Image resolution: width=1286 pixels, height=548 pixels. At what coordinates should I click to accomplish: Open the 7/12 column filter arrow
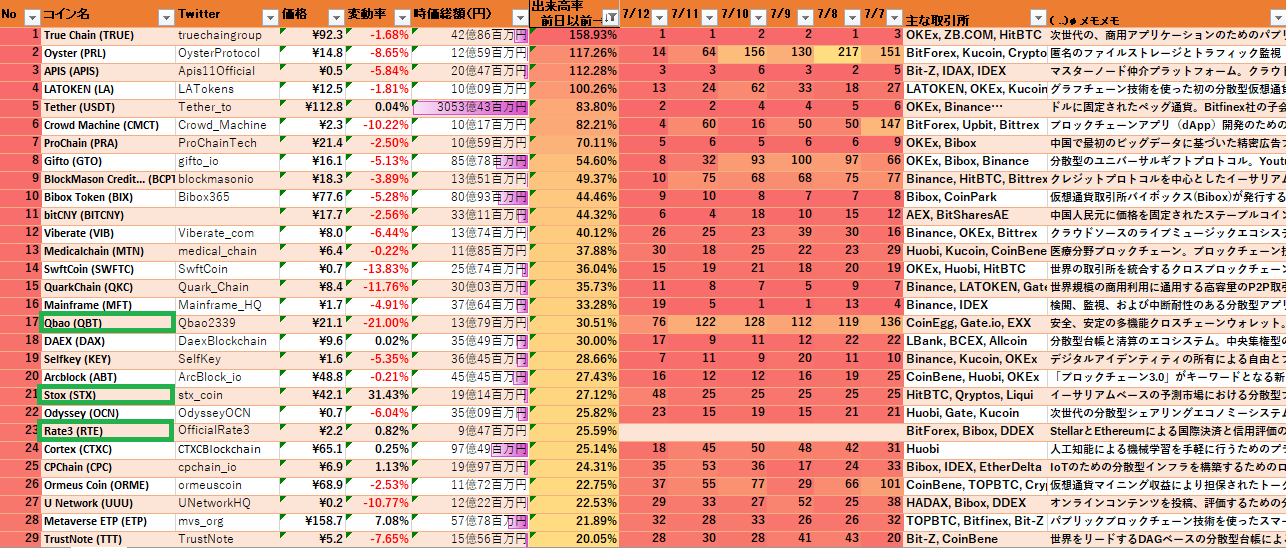(x=659, y=17)
